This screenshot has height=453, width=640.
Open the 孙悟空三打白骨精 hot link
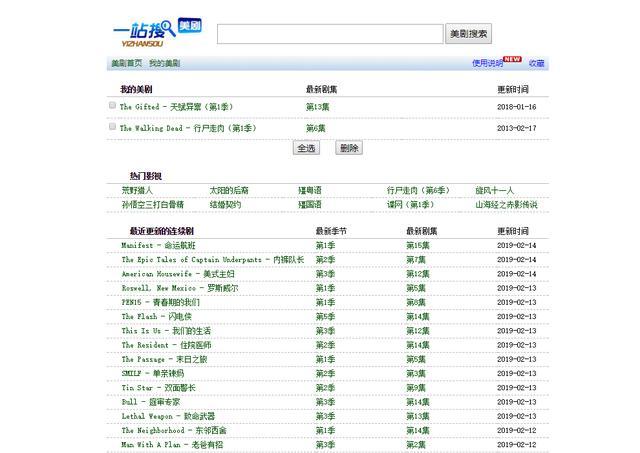click(153, 204)
